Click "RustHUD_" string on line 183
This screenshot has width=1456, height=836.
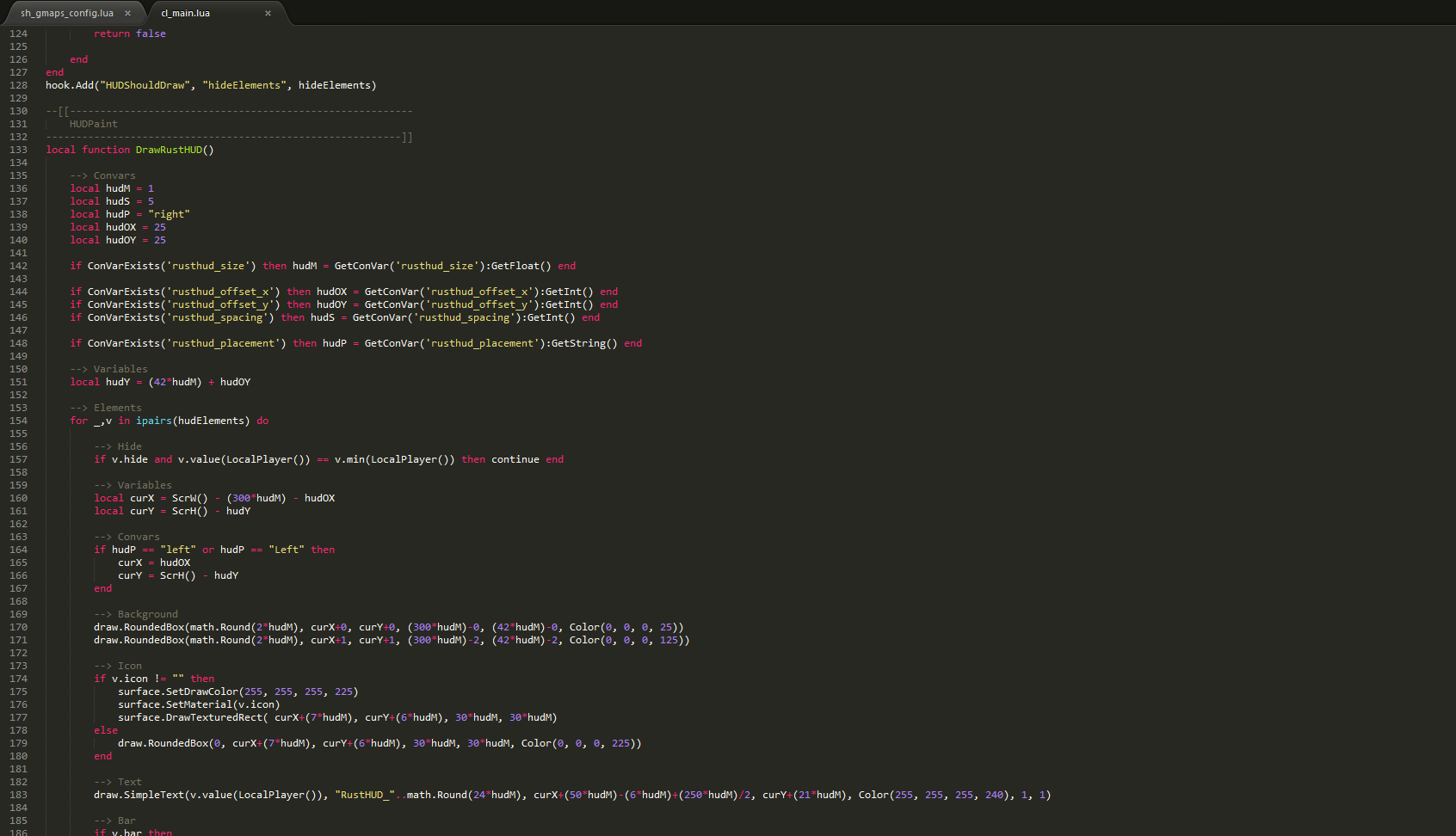click(365, 795)
